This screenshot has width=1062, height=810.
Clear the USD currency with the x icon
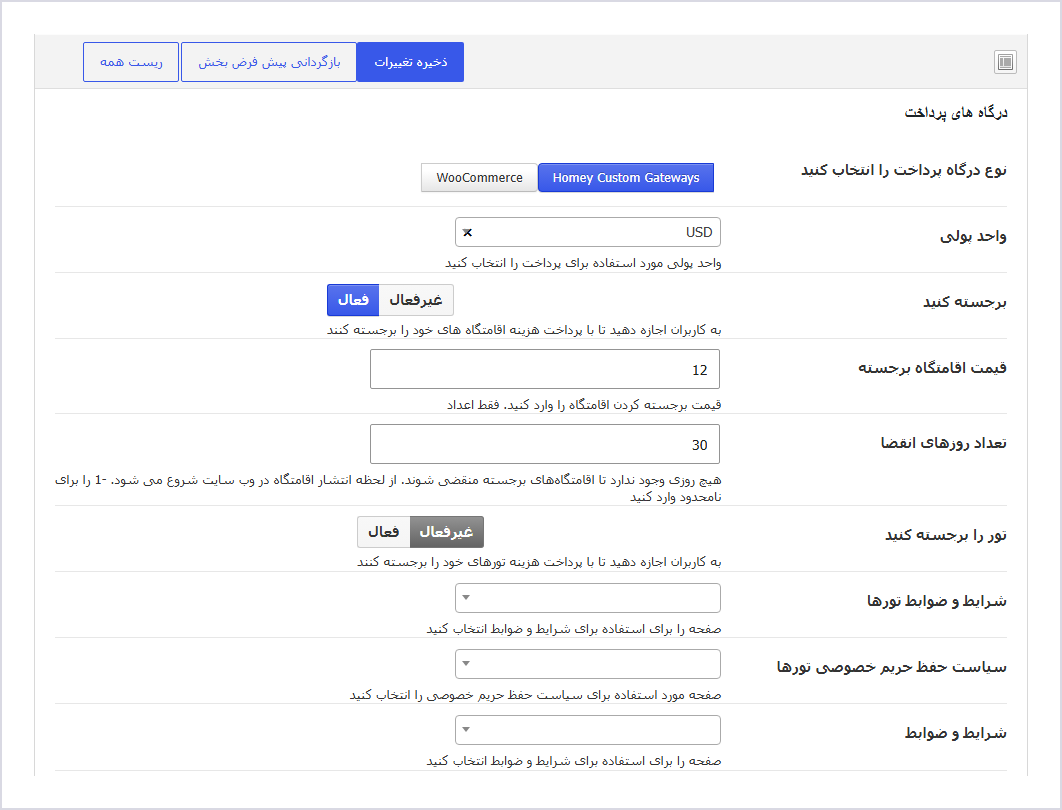pyautogui.click(x=467, y=232)
